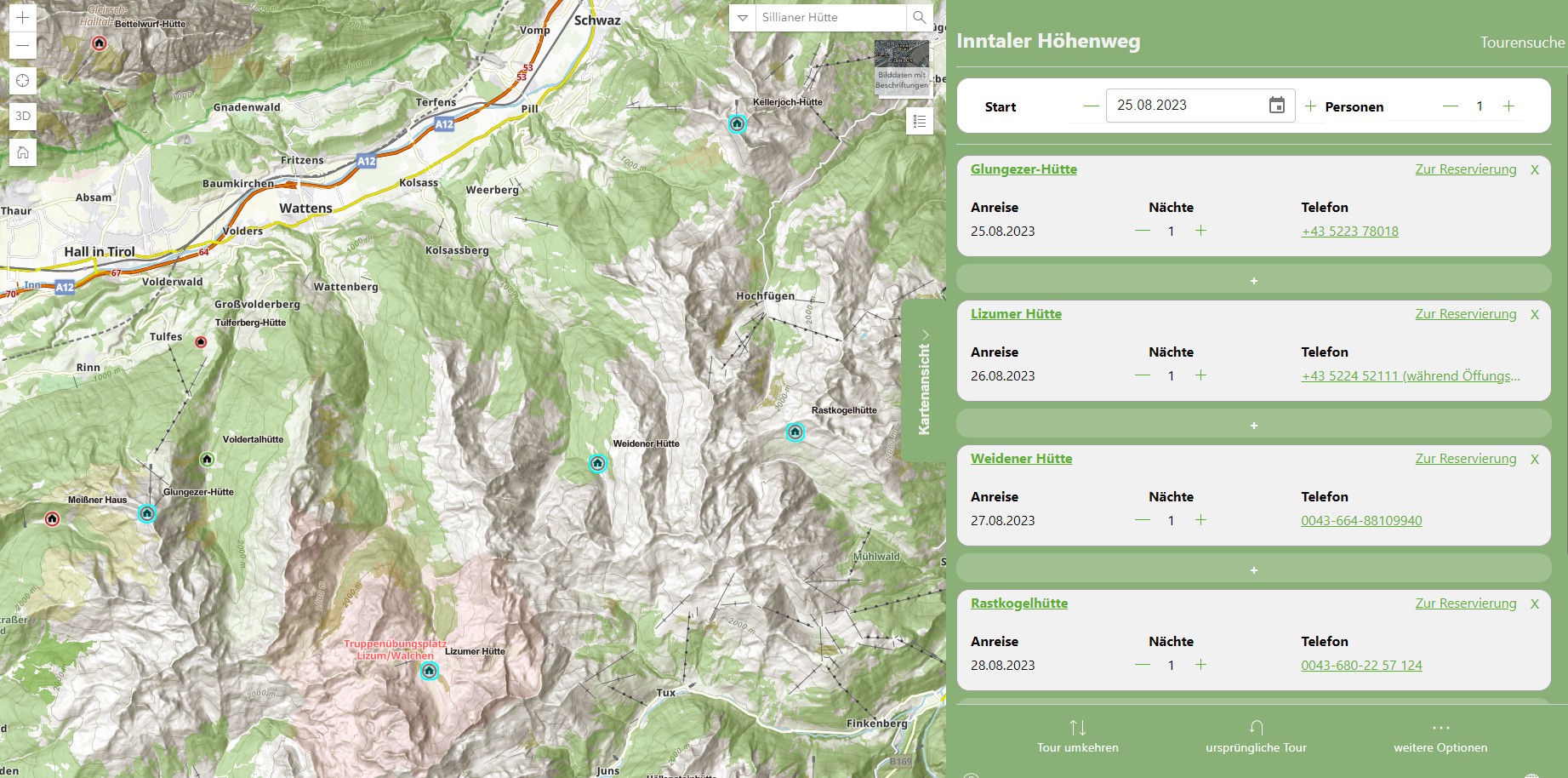Viewport: 1568px width, 778px height.
Task: Collapse the Kartenansicht side tab
Action: pyautogui.click(x=924, y=380)
